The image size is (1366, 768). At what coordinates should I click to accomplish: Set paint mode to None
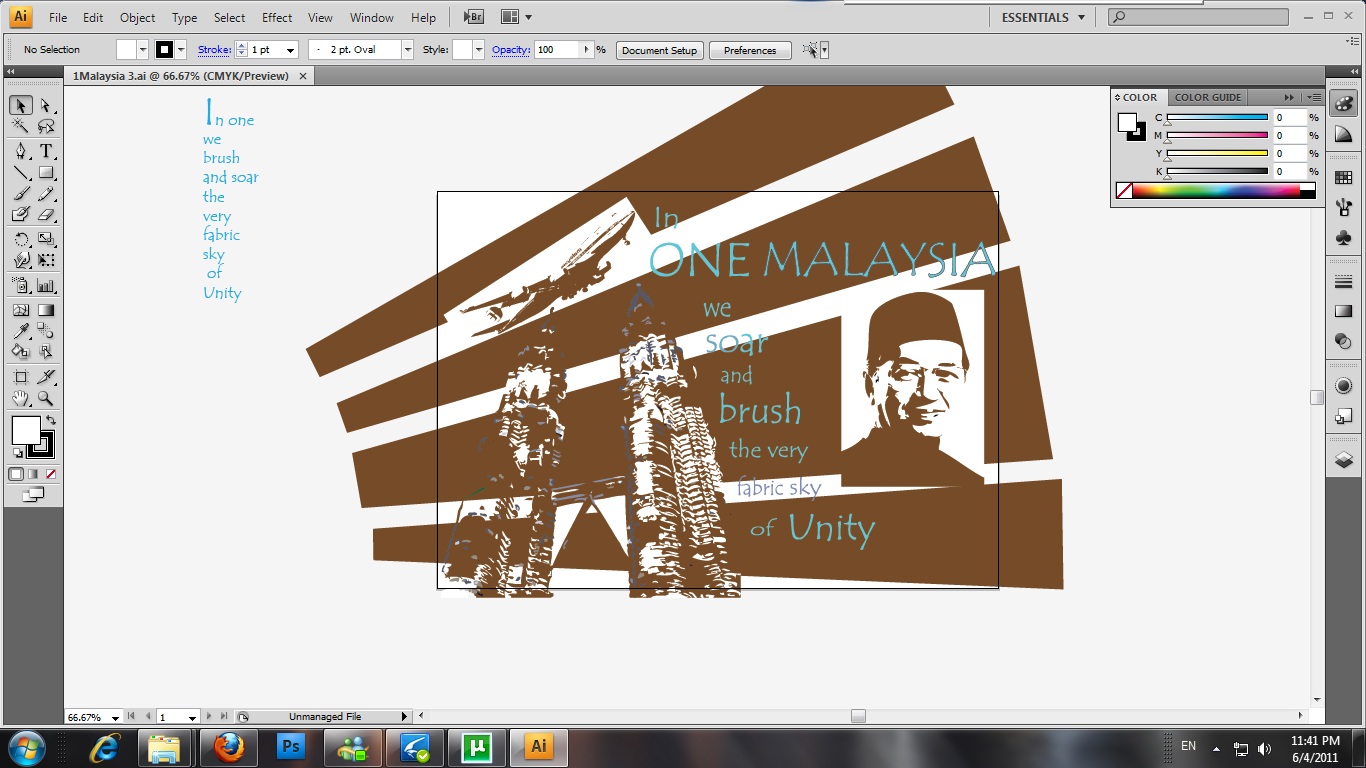coord(50,474)
